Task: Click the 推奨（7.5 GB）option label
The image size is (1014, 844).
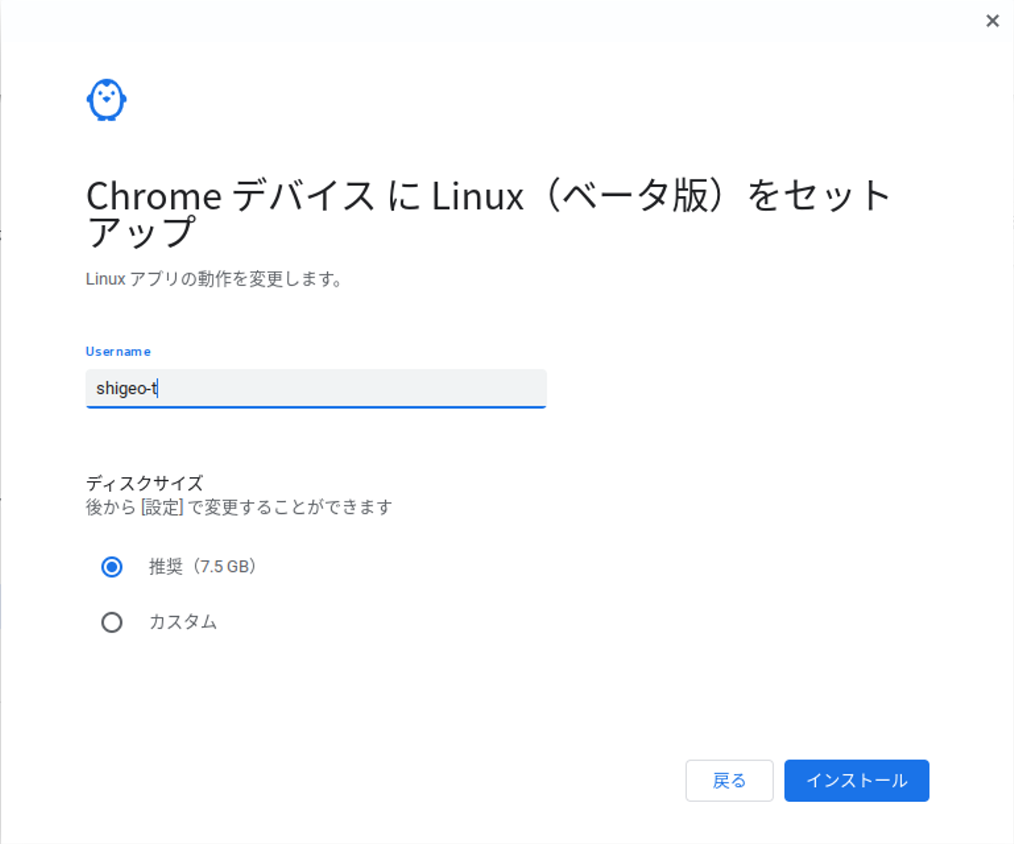Action: (204, 567)
